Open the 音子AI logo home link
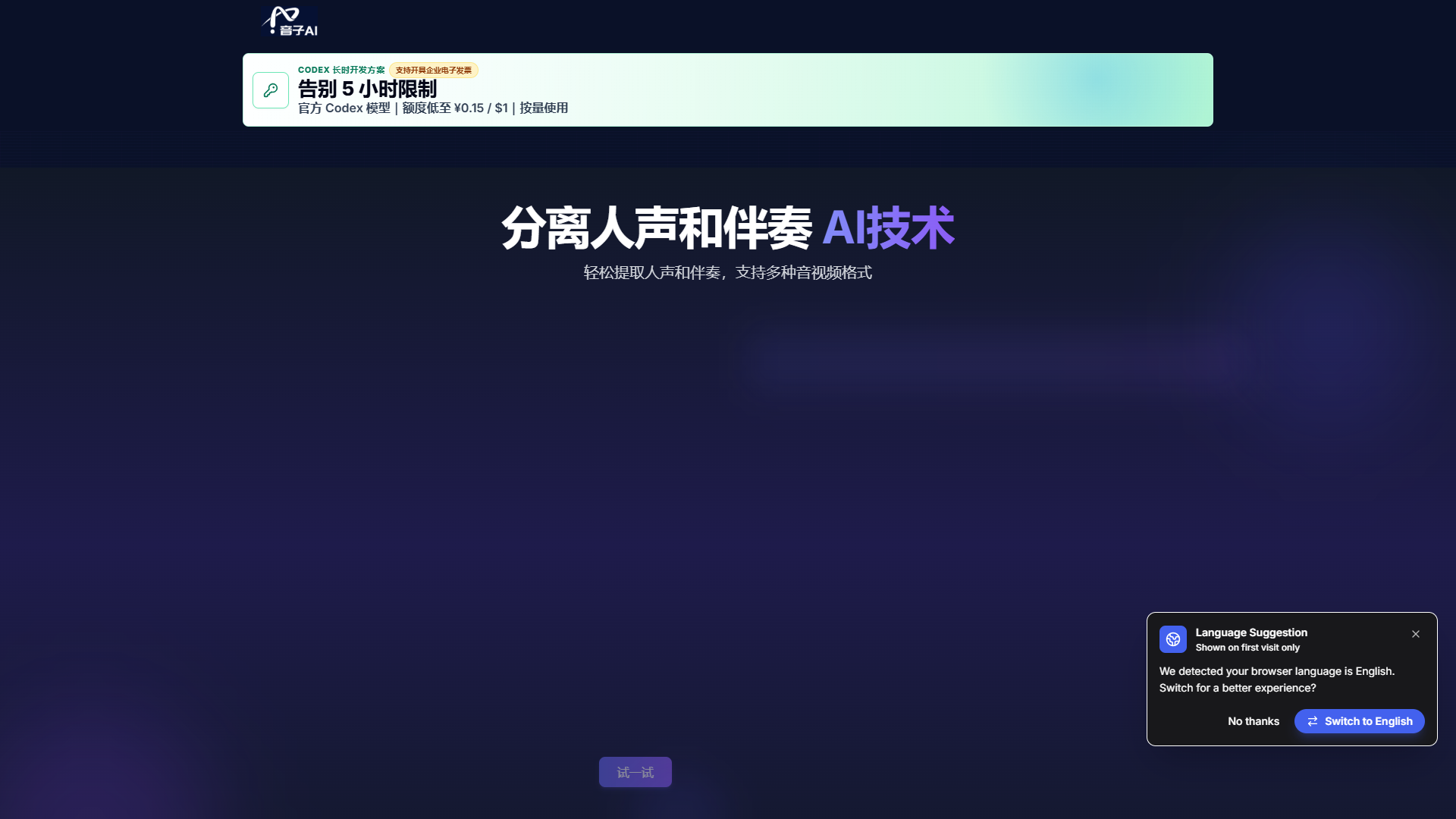 (289, 20)
